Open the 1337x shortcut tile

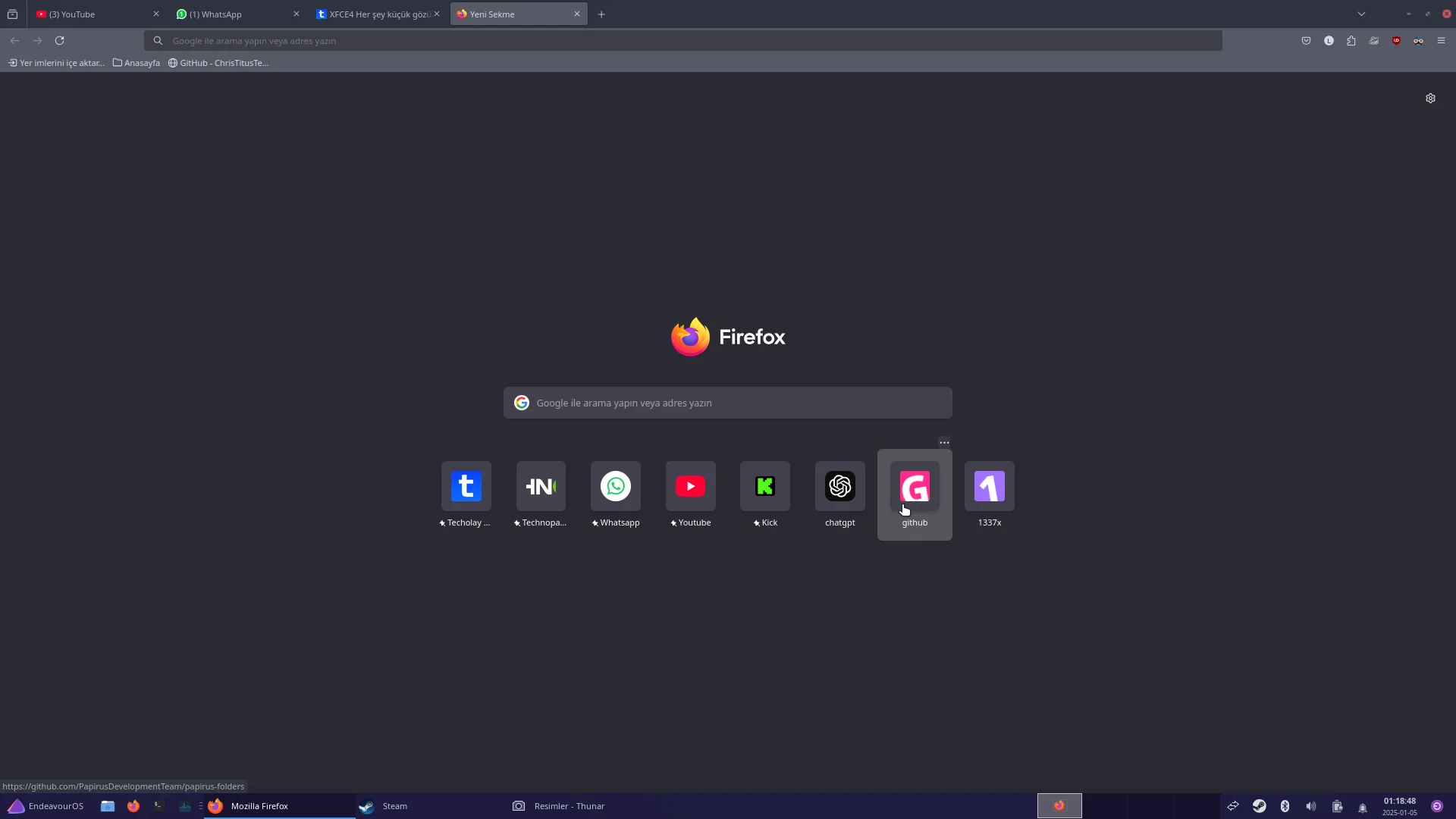coord(990,486)
